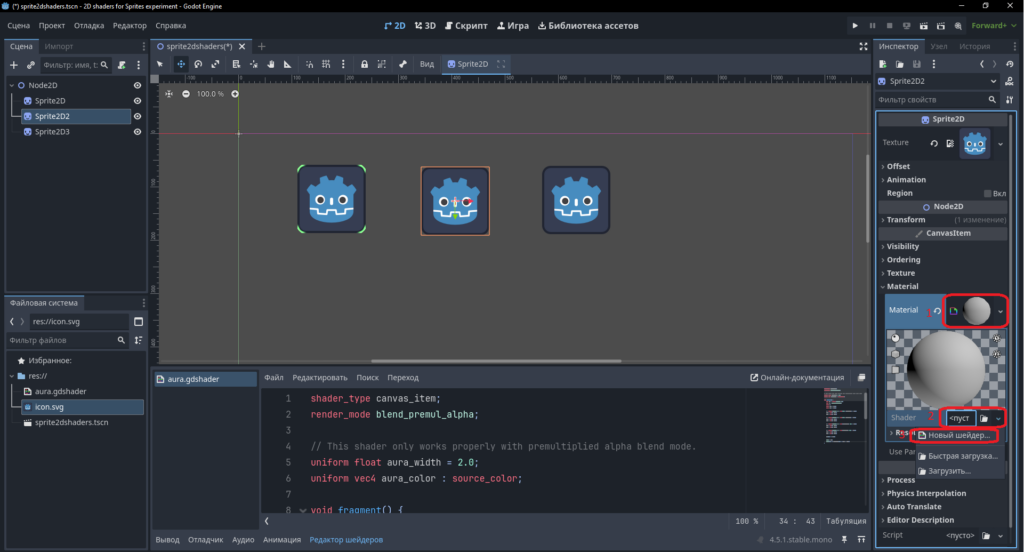Center the viewport view icon
Image resolution: width=1024 pixels, height=552 pixels.
(169, 94)
